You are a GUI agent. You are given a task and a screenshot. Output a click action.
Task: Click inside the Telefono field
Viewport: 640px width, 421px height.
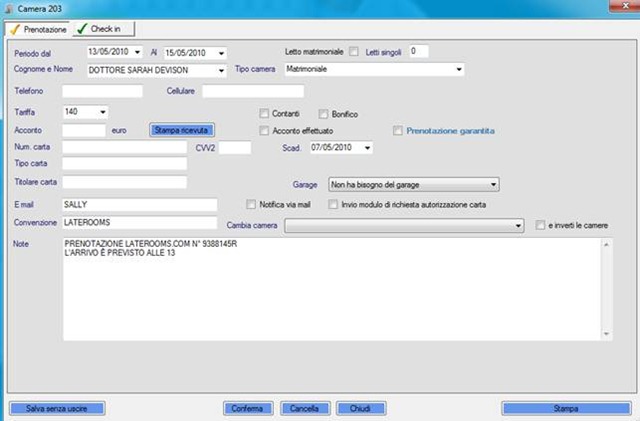(102, 91)
